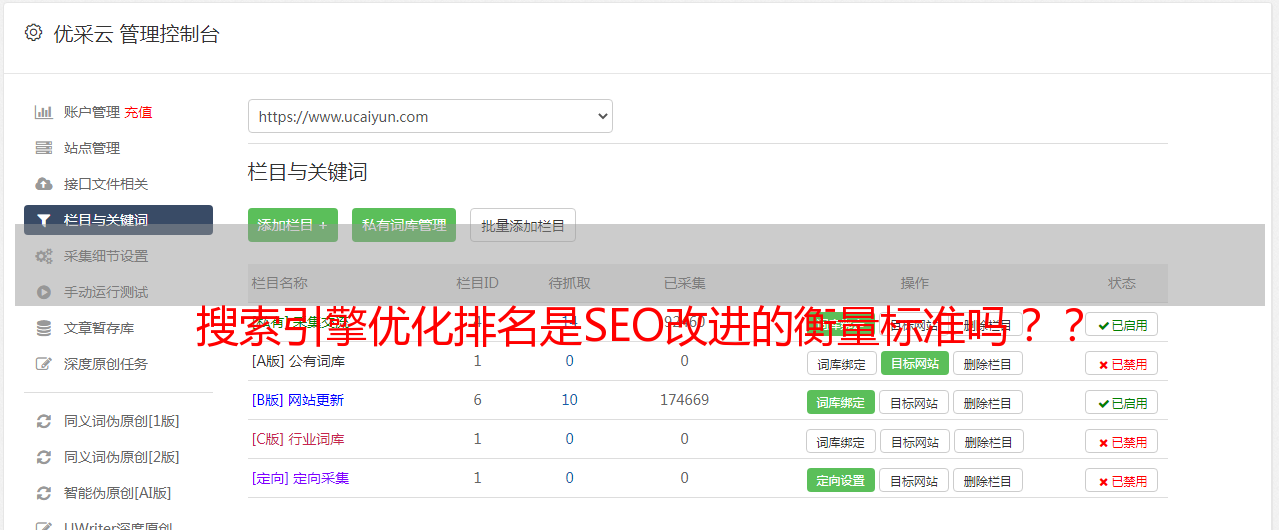The height and width of the screenshot is (530, 1279).
Task: Click pending count 10 in 网站更新 row
Action: [569, 400]
